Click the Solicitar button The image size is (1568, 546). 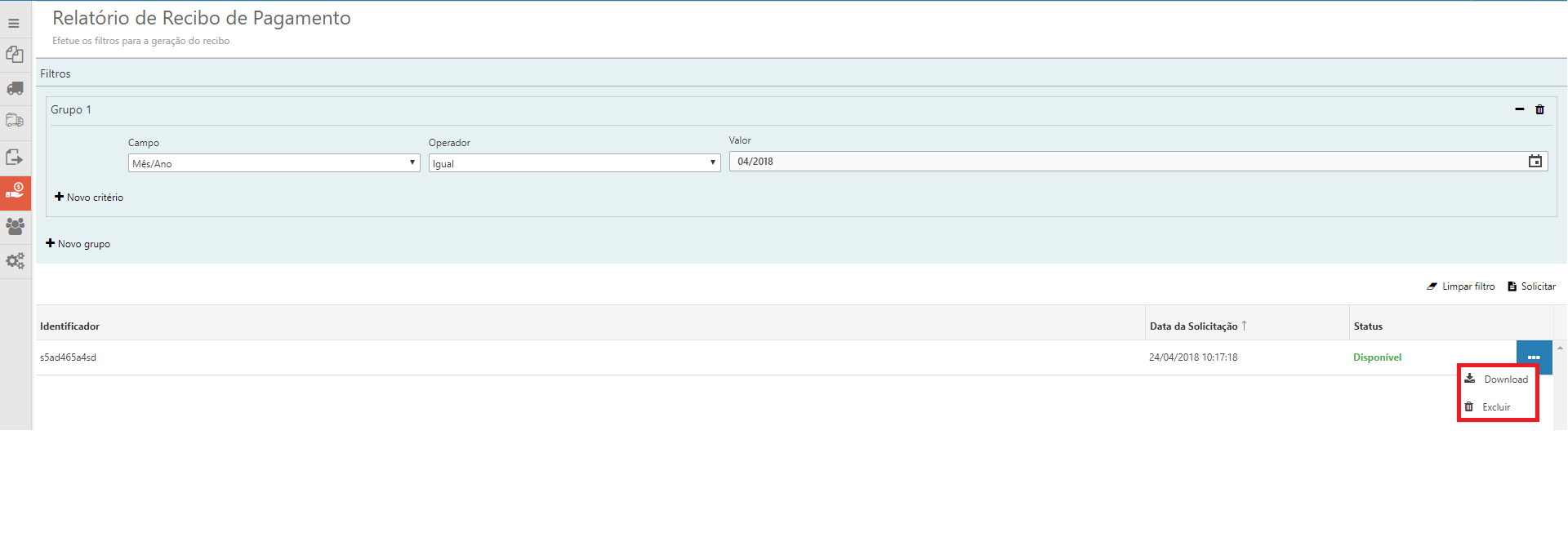point(1531,286)
